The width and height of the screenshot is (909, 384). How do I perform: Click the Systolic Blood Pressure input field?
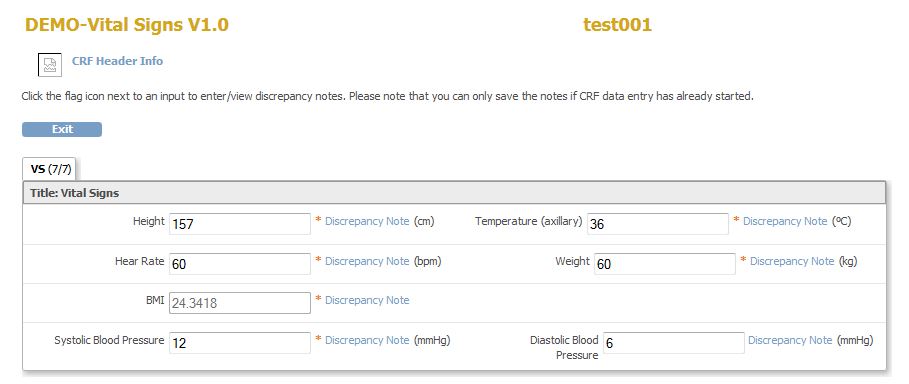(240, 343)
